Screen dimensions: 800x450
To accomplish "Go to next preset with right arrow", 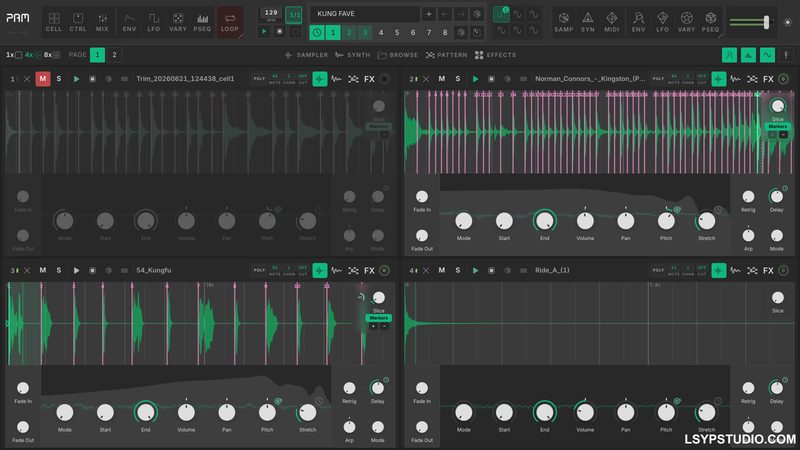I will point(461,14).
